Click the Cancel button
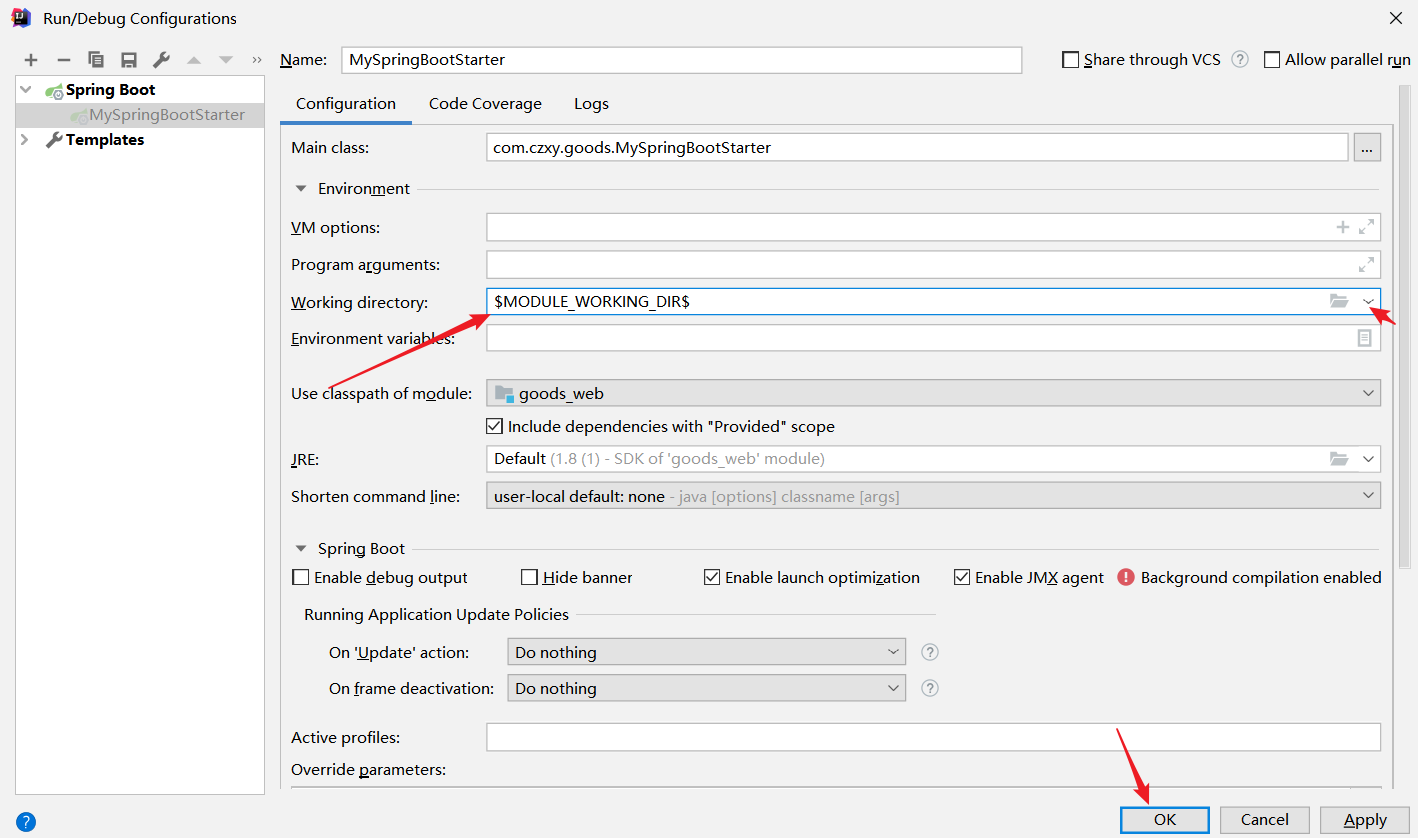1418x838 pixels. pyautogui.click(x=1265, y=819)
